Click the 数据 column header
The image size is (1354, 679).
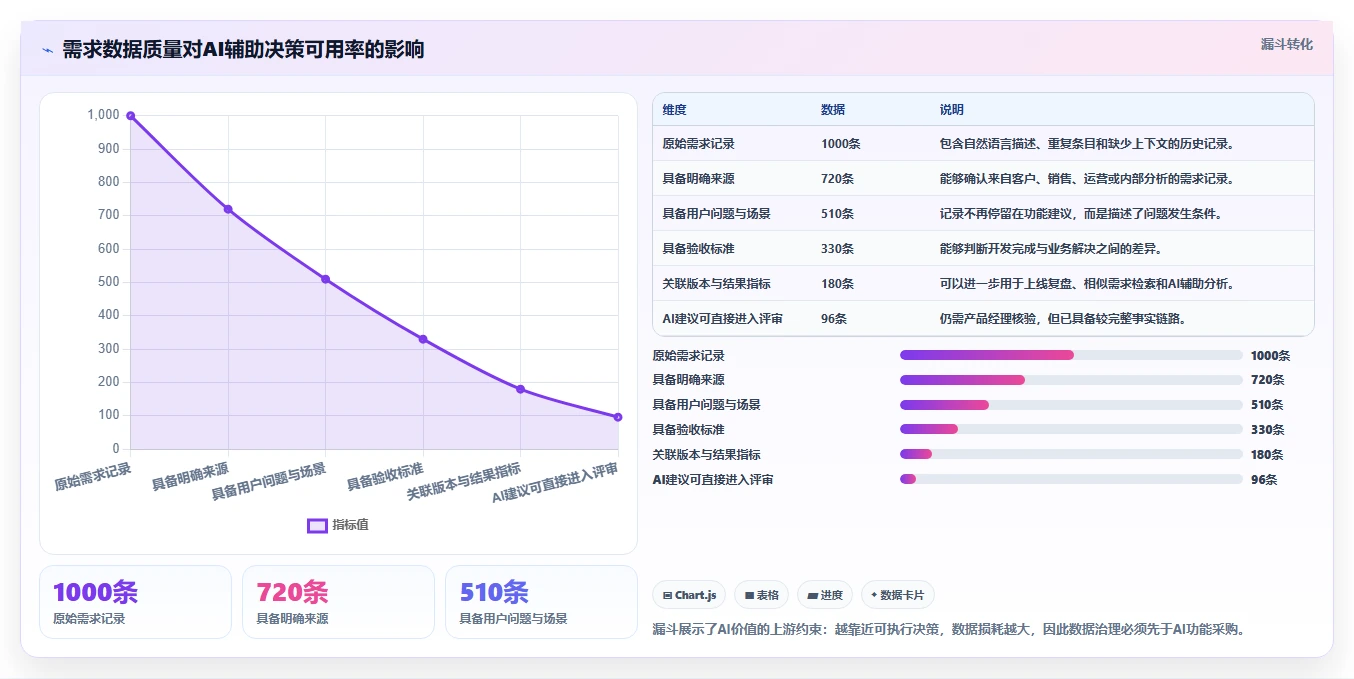click(833, 110)
